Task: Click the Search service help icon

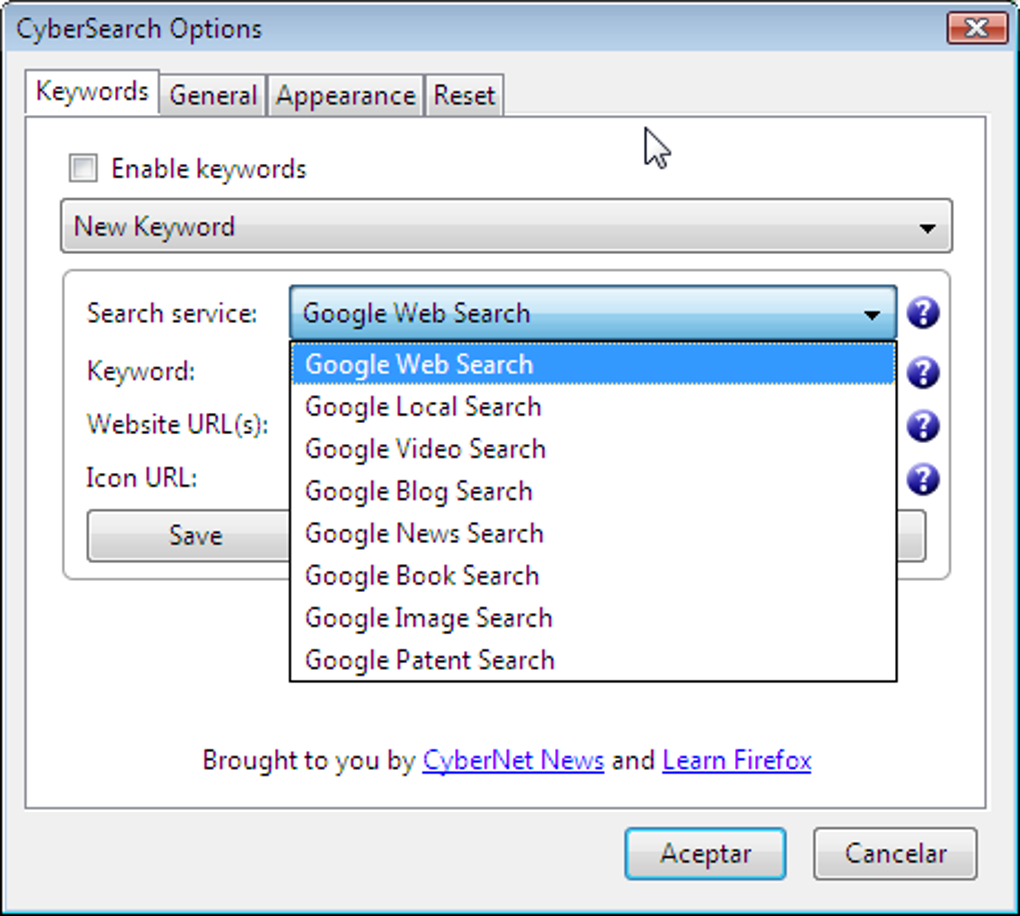Action: pyautogui.click(x=923, y=313)
